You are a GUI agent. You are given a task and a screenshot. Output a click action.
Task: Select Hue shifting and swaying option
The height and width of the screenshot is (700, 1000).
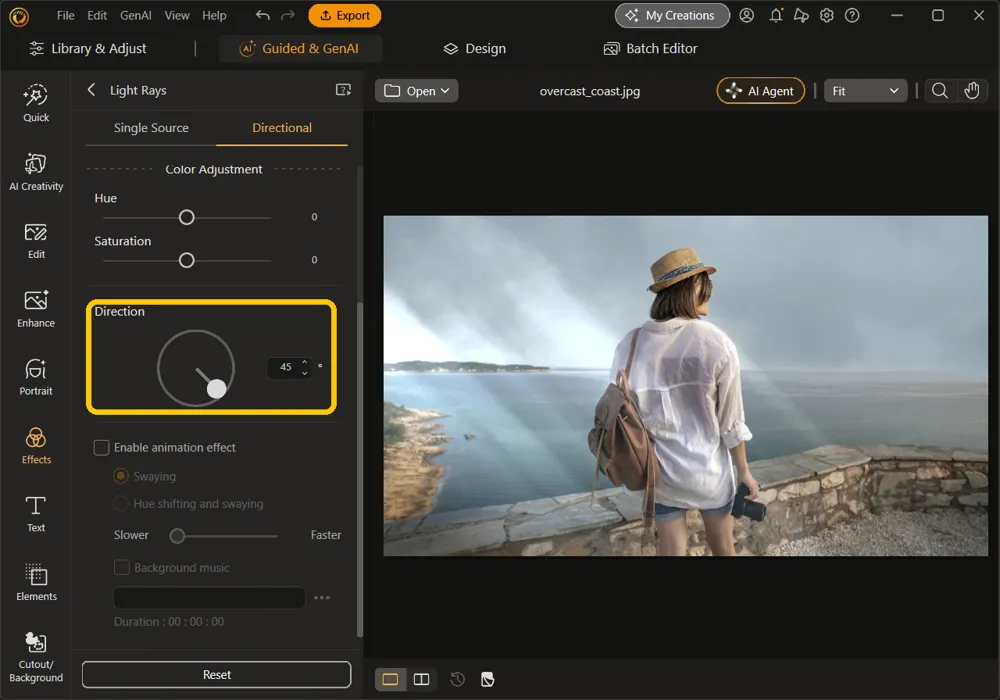[x=121, y=504]
